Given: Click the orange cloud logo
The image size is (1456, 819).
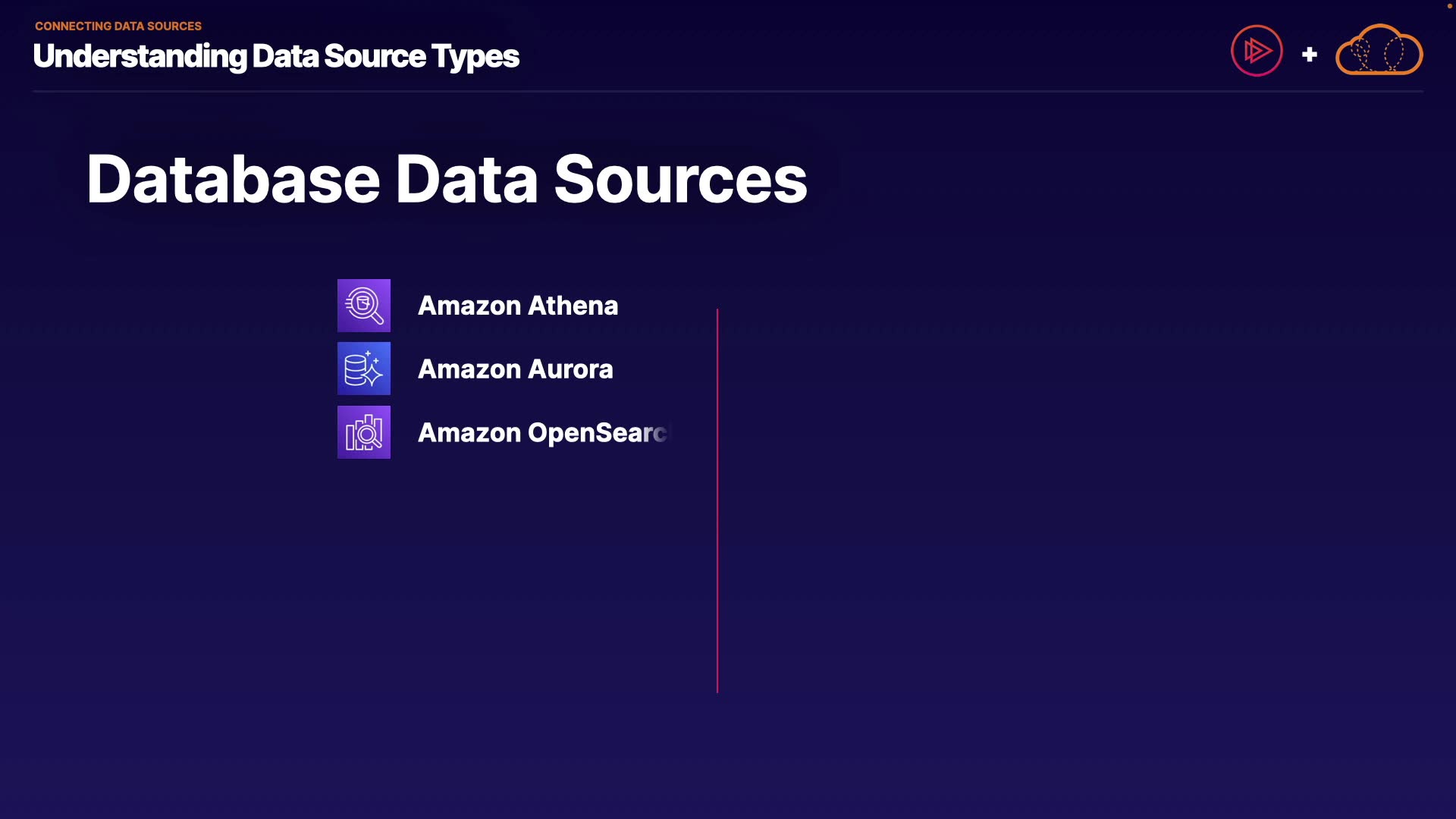Looking at the screenshot, I should pyautogui.click(x=1379, y=51).
